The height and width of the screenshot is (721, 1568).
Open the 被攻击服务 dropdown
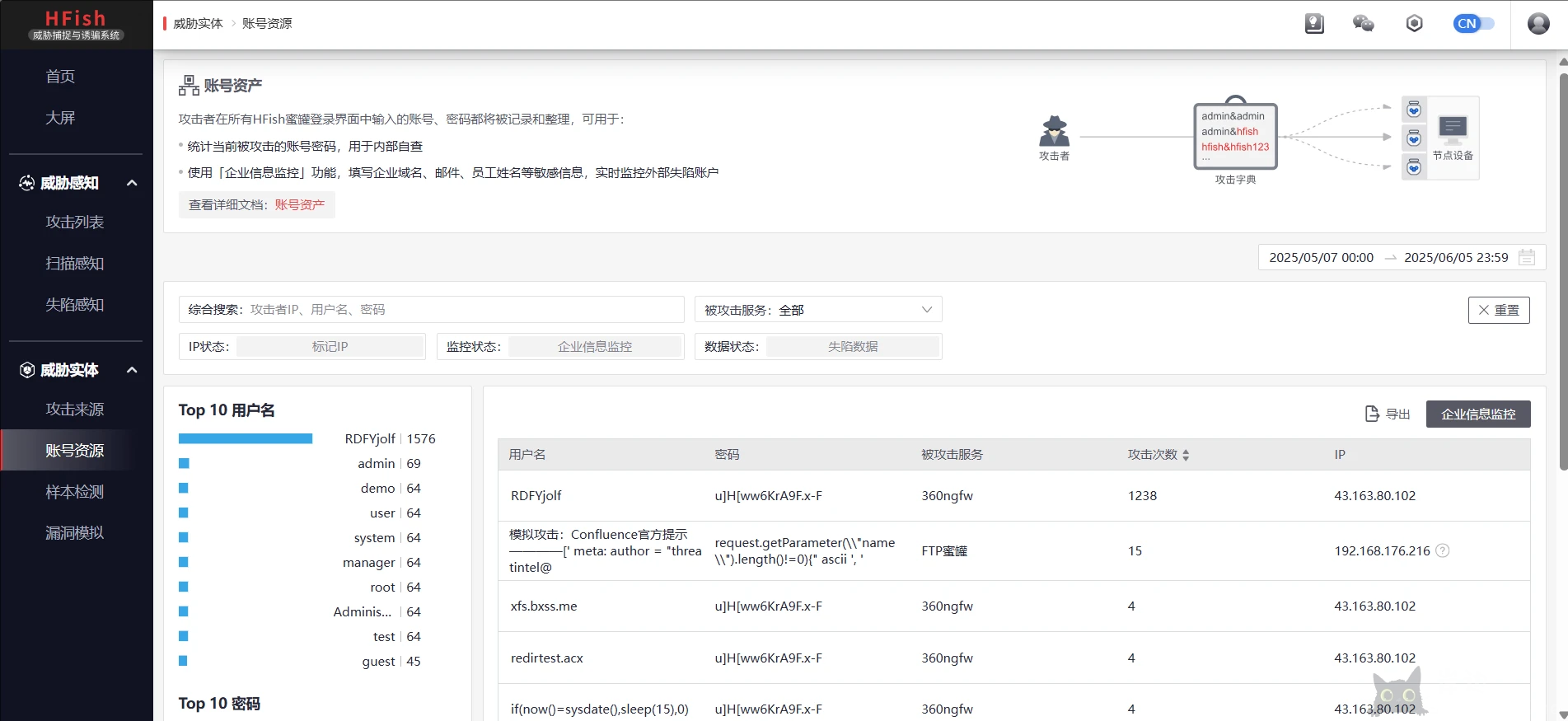[x=818, y=310]
